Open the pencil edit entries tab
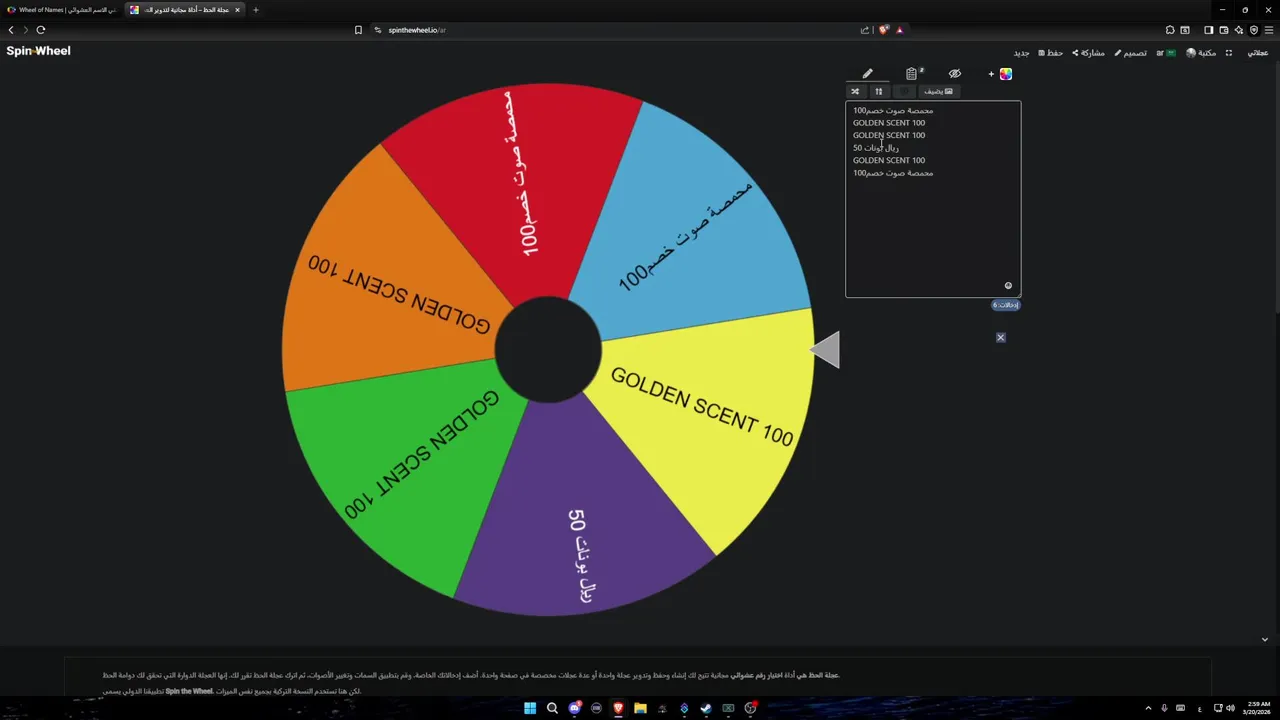1280x720 pixels. [867, 74]
